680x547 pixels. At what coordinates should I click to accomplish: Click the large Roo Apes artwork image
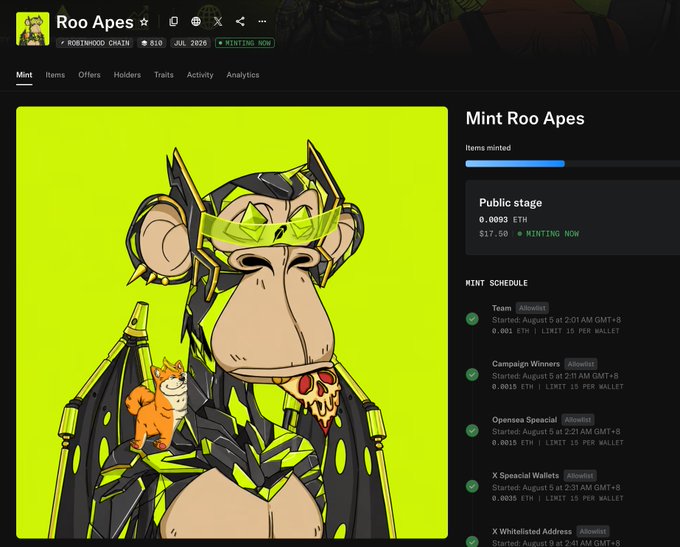(232, 322)
